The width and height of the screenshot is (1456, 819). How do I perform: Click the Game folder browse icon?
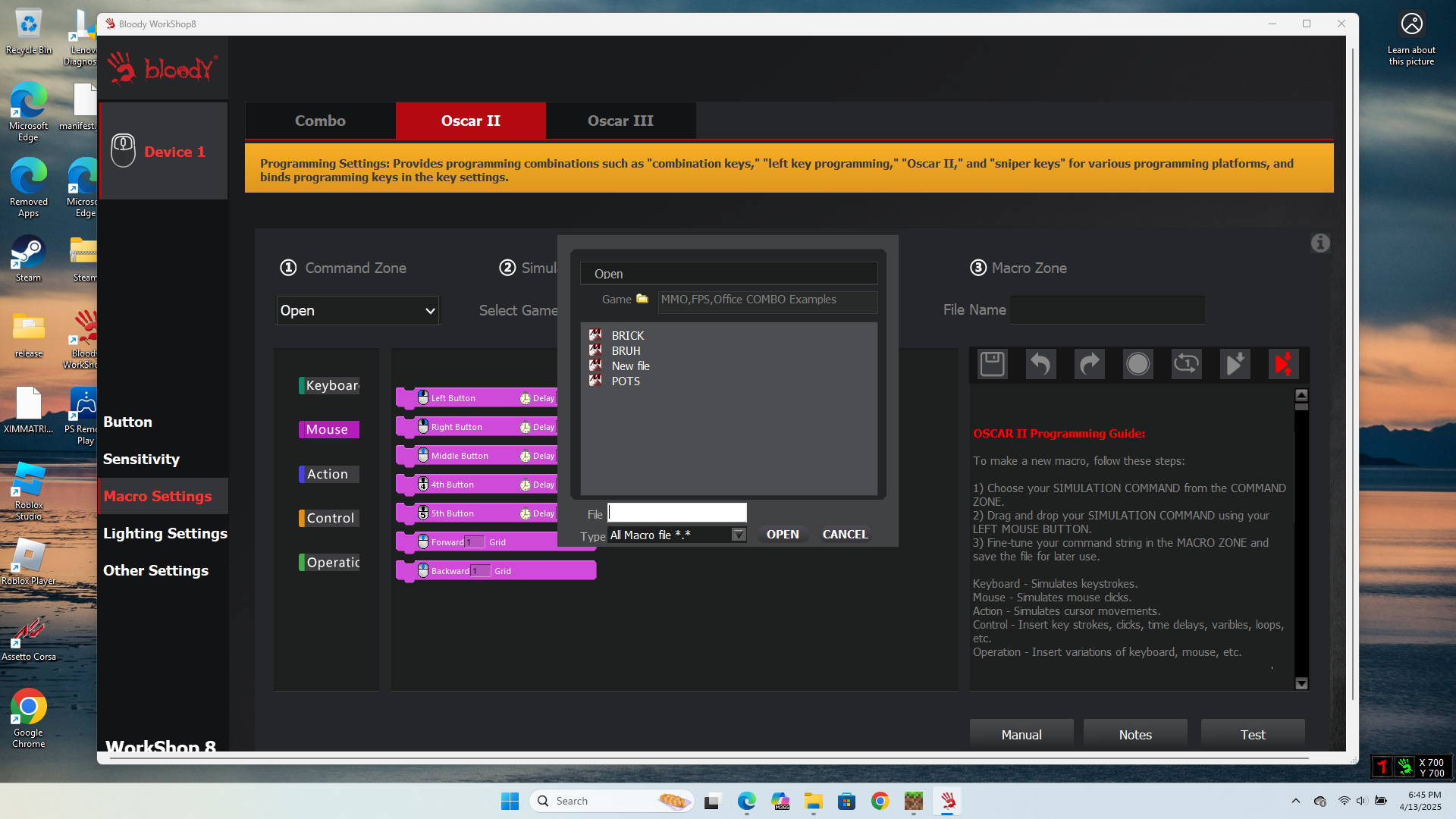point(642,299)
